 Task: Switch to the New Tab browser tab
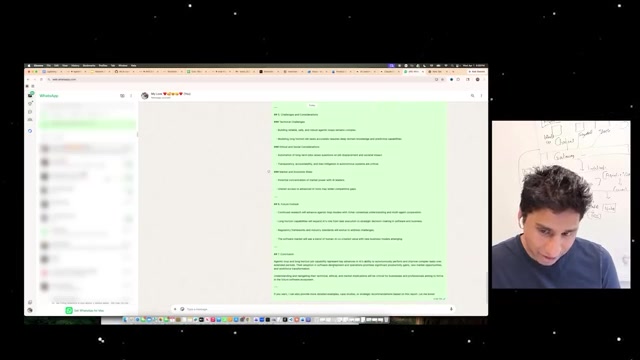click(437, 71)
